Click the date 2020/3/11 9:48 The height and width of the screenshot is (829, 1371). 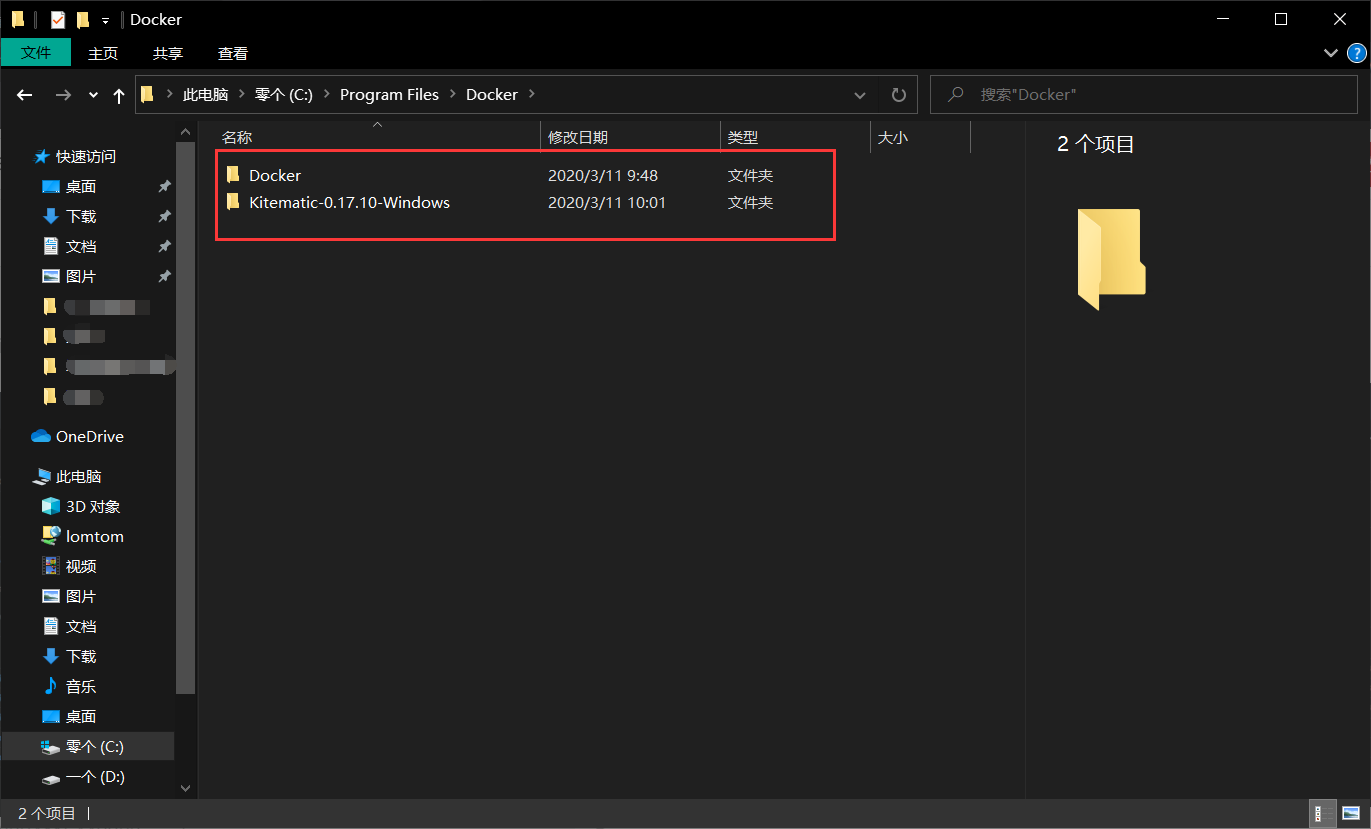(x=603, y=175)
